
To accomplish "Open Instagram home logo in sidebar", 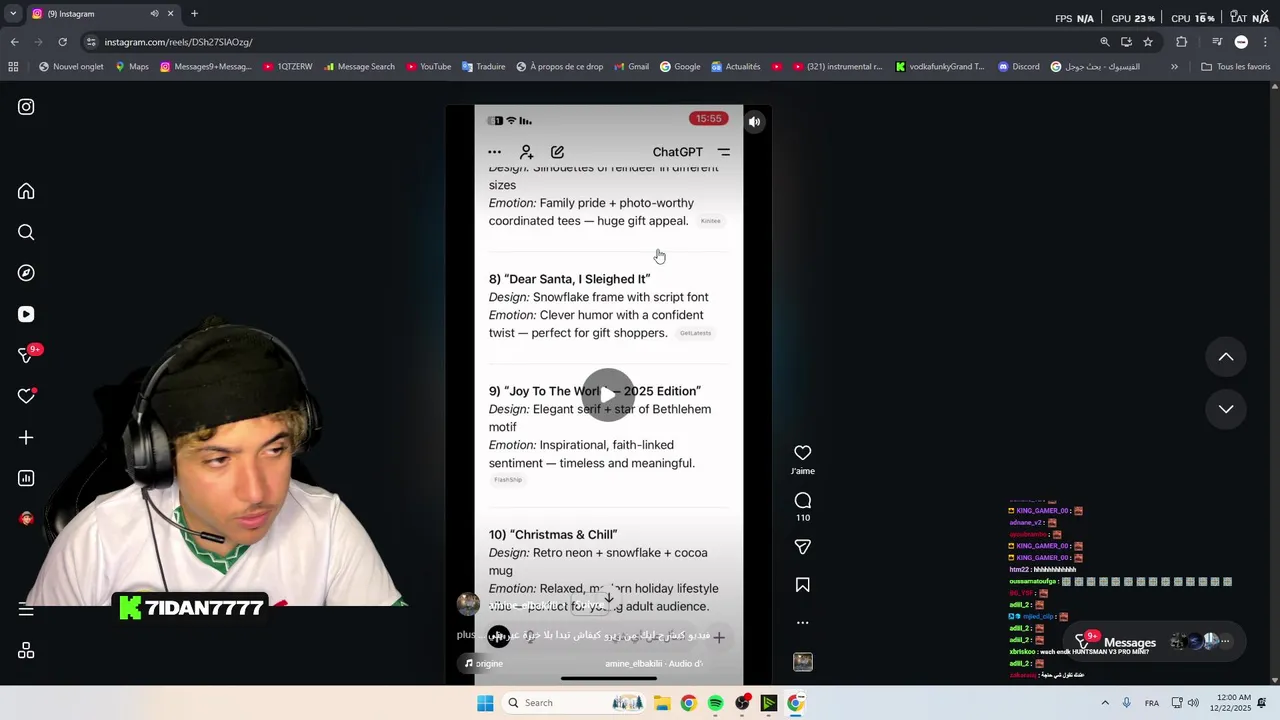I will click(26, 107).
